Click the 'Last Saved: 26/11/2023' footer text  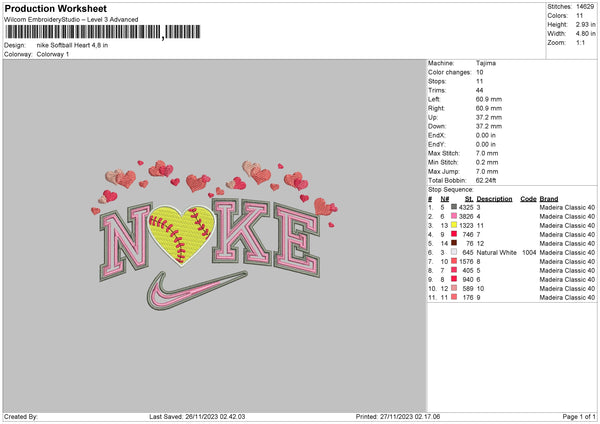(197, 416)
